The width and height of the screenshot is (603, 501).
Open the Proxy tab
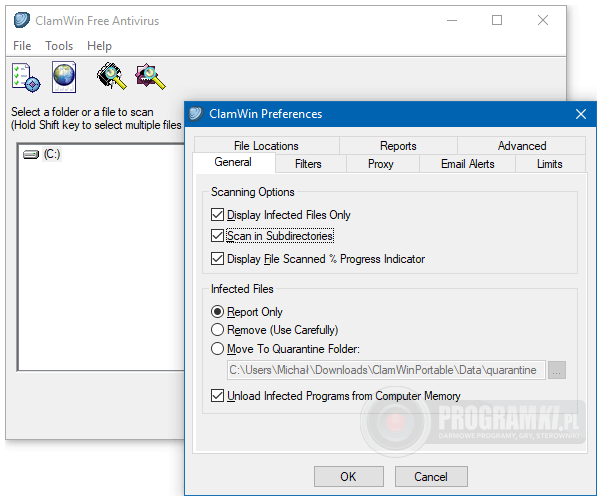(x=381, y=164)
